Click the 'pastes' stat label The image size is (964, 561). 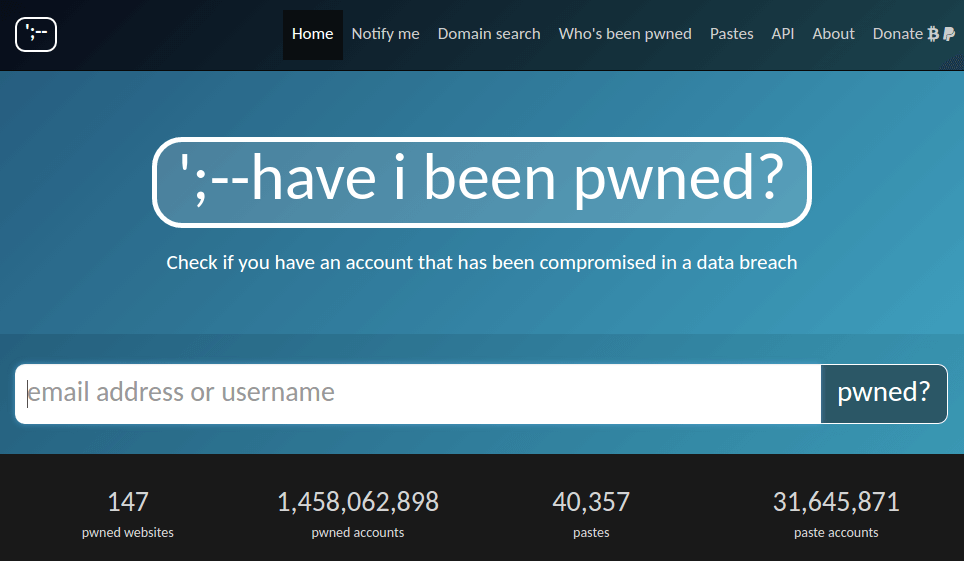591,533
